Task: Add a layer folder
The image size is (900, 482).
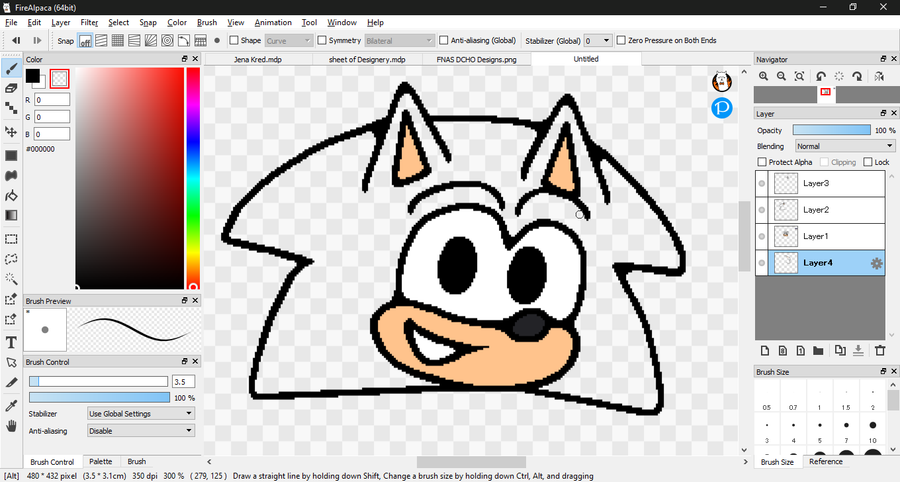Action: point(818,350)
